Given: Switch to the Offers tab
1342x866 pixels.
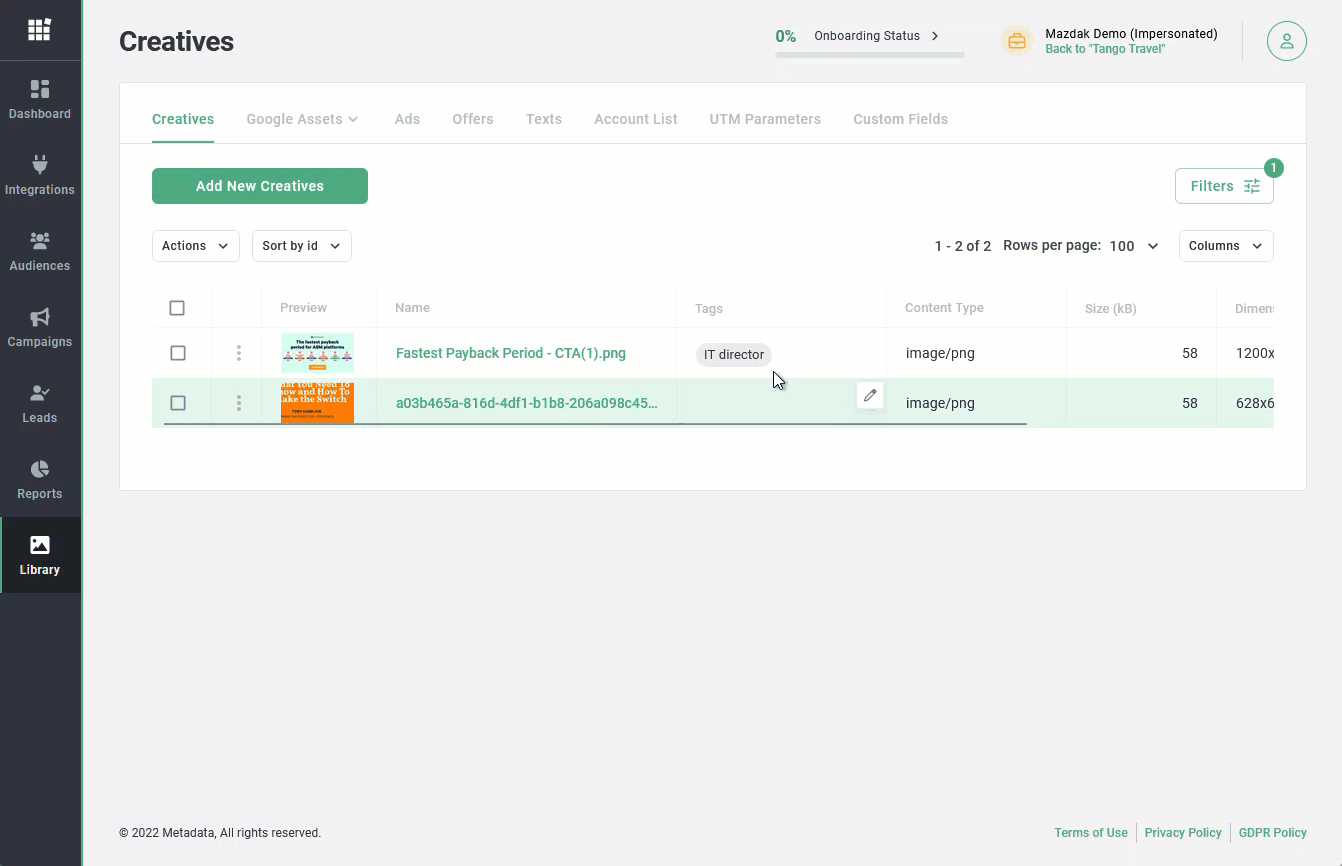Looking at the screenshot, I should (472, 119).
